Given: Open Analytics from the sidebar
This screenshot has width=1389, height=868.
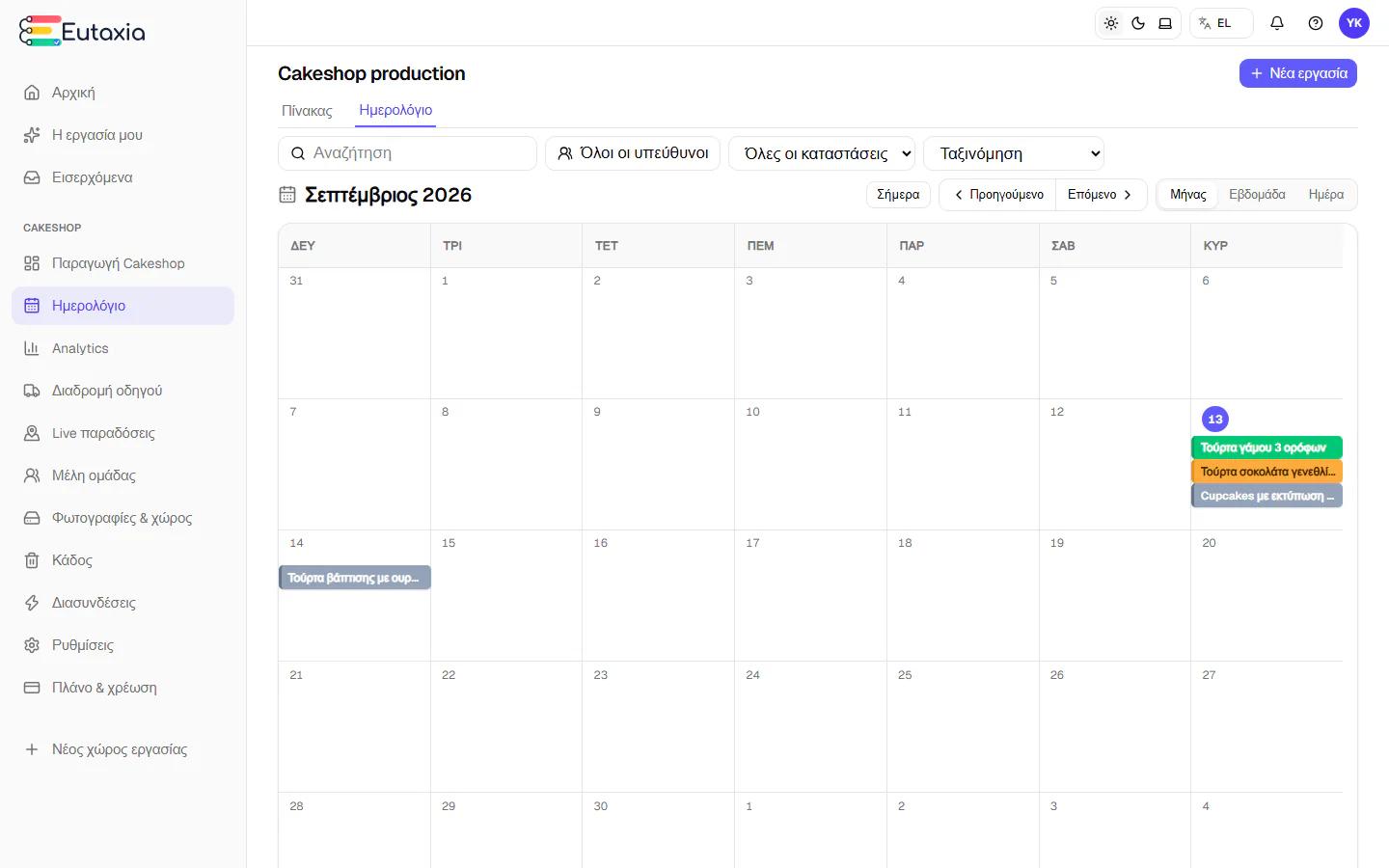Looking at the screenshot, I should pos(123,348).
